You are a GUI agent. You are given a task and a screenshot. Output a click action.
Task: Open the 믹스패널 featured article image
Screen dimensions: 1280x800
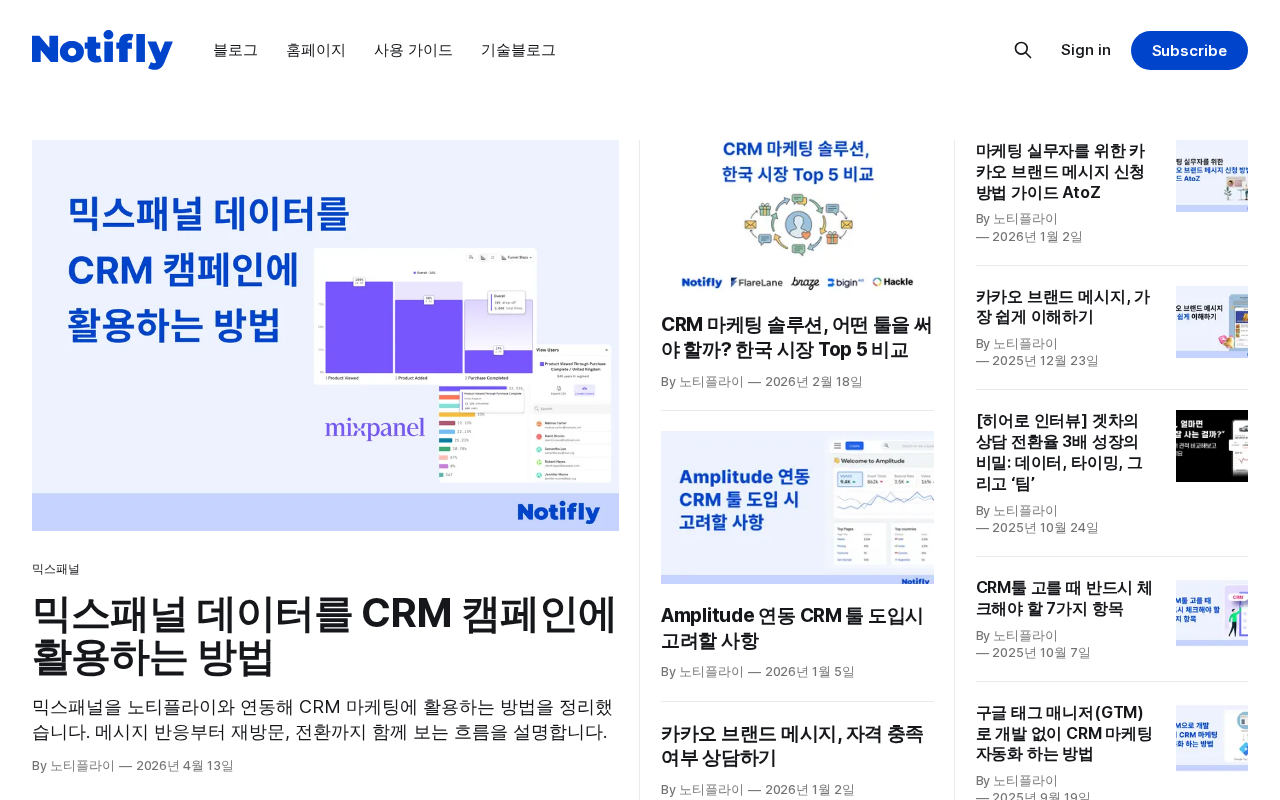pos(325,335)
